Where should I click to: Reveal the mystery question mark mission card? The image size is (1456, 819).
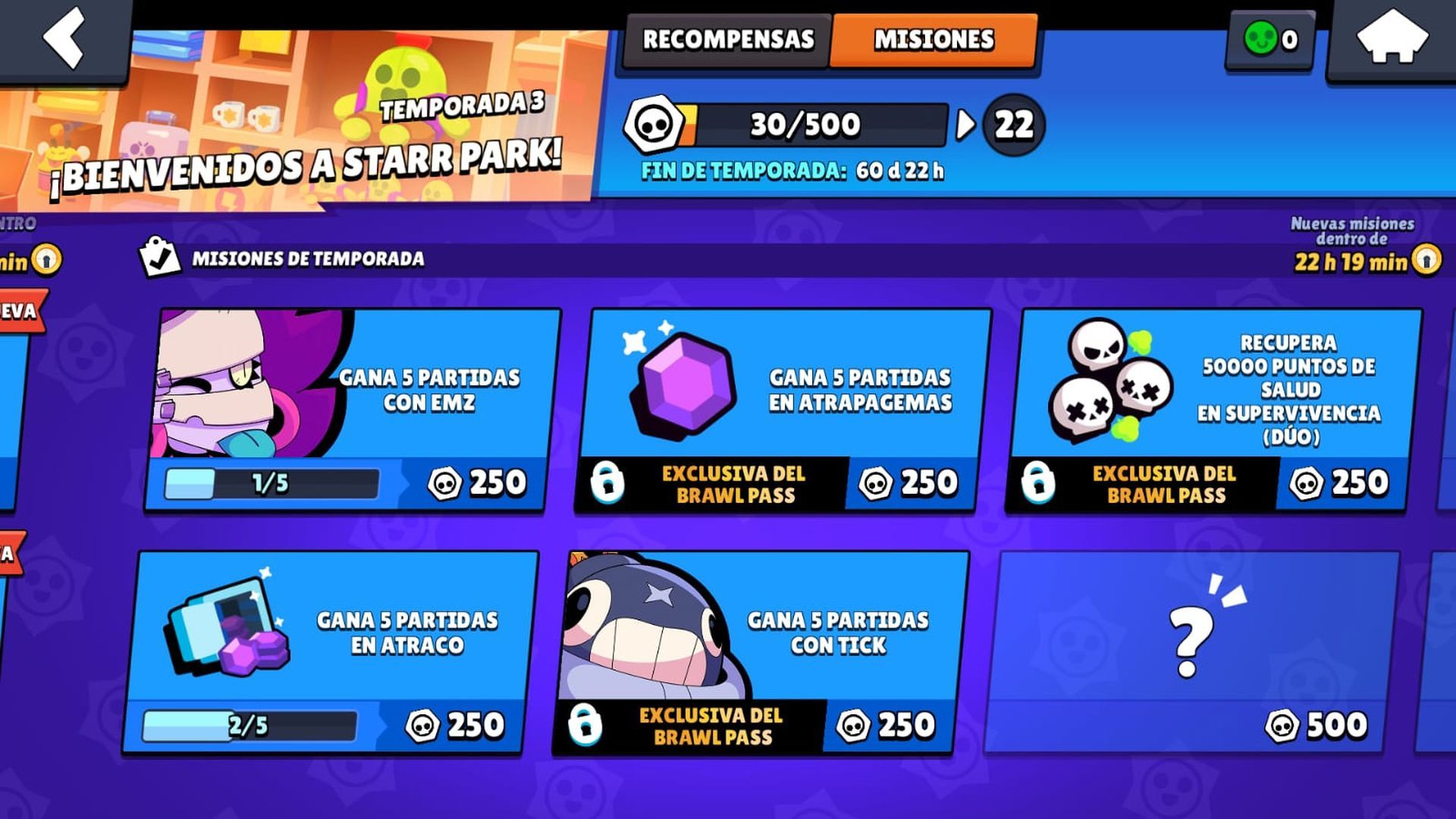tap(1191, 652)
